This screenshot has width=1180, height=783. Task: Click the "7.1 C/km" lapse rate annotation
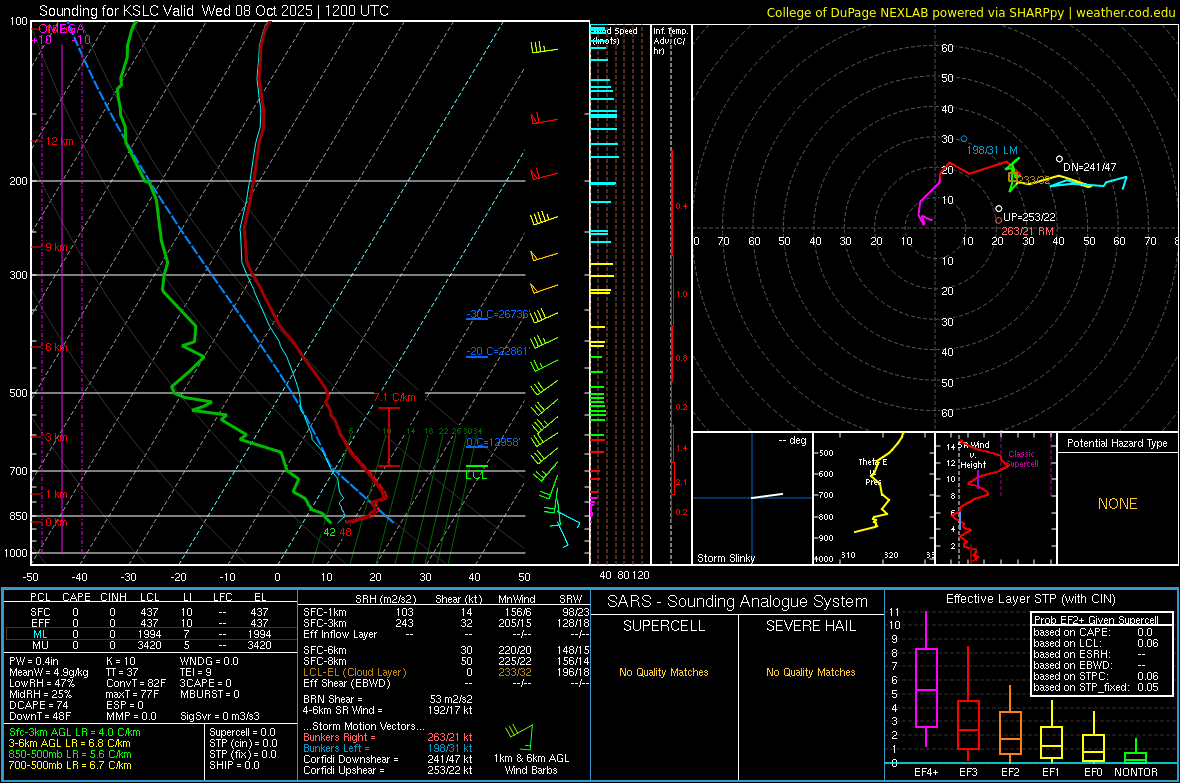394,397
